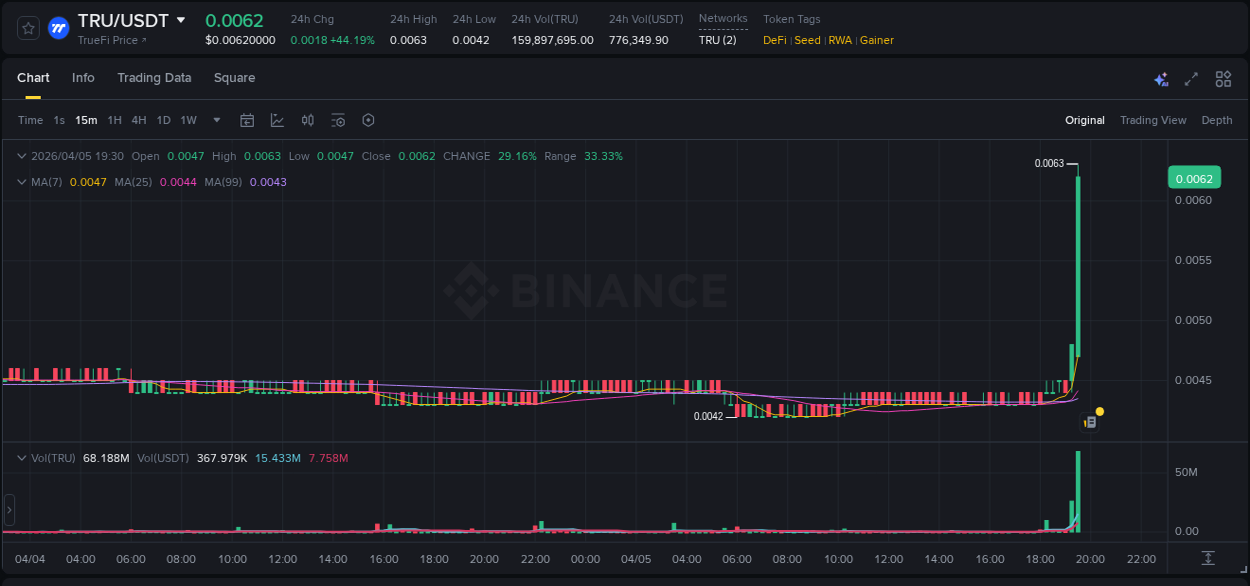This screenshot has width=1250, height=586.
Task: Open the candlestick display options
Action: [307, 119]
